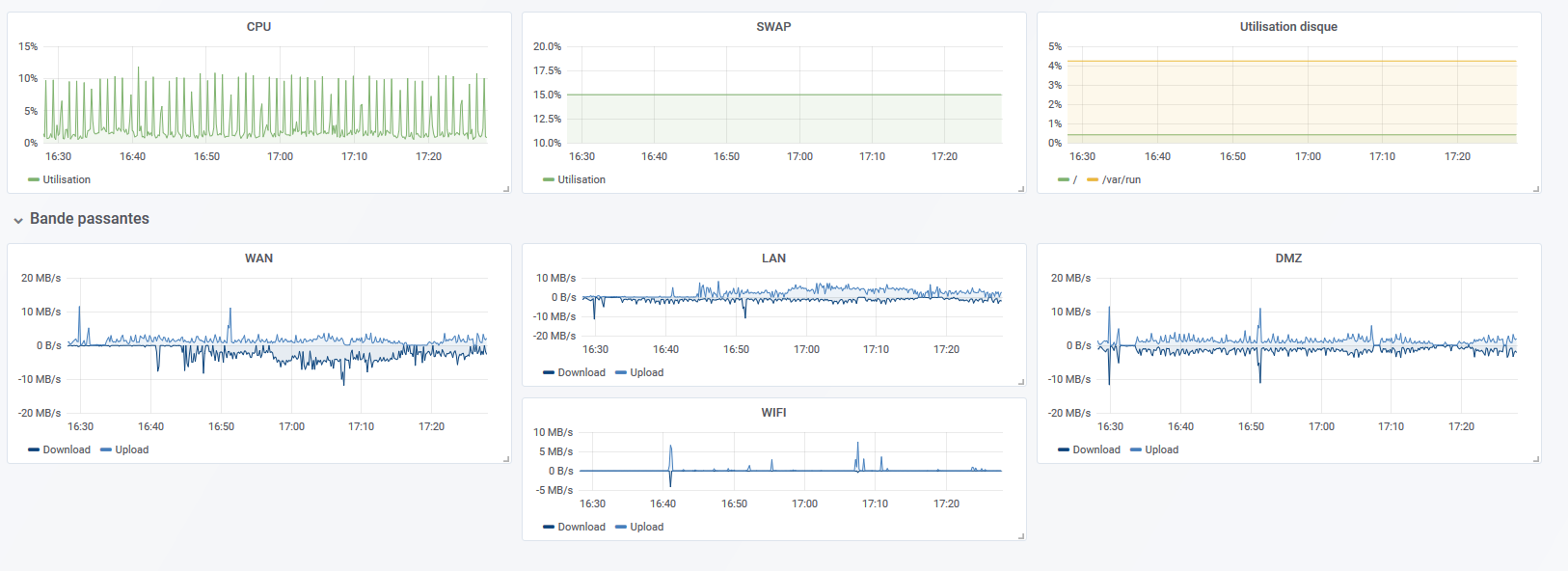Toggle the Upload series label in DMZ legend
Viewport: 1568px width, 571px height.
point(1162,449)
